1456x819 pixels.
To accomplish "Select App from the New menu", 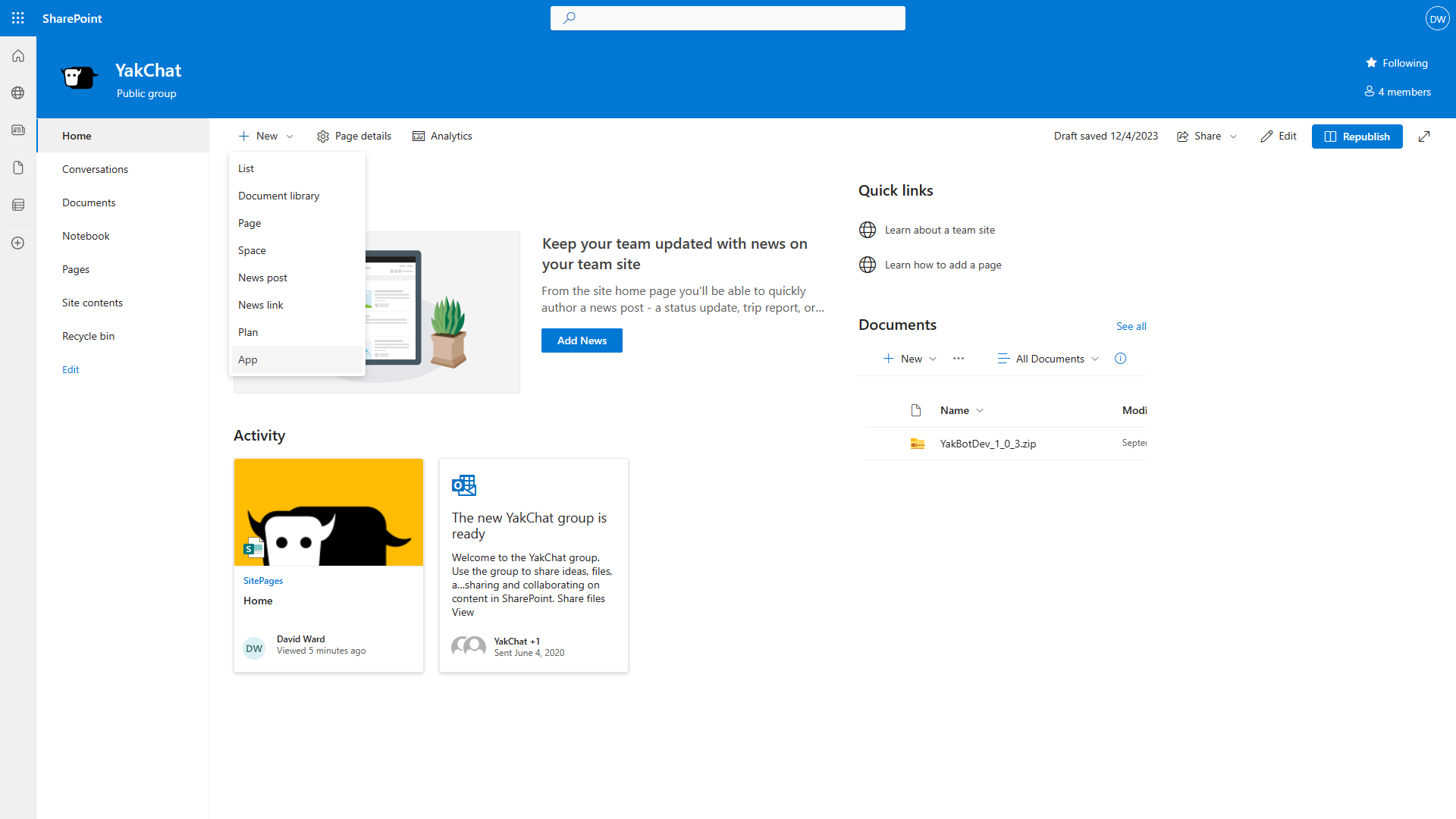I will point(248,359).
